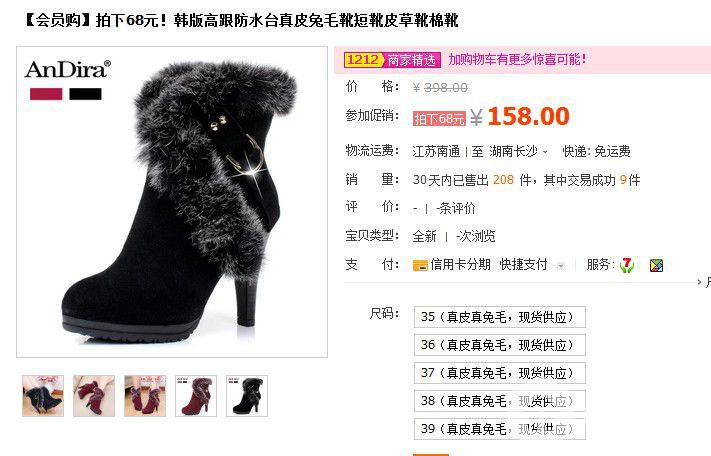Image resolution: width=711 pixels, height=456 pixels.
Task: Click the credit card installment icon
Action: 420,265
